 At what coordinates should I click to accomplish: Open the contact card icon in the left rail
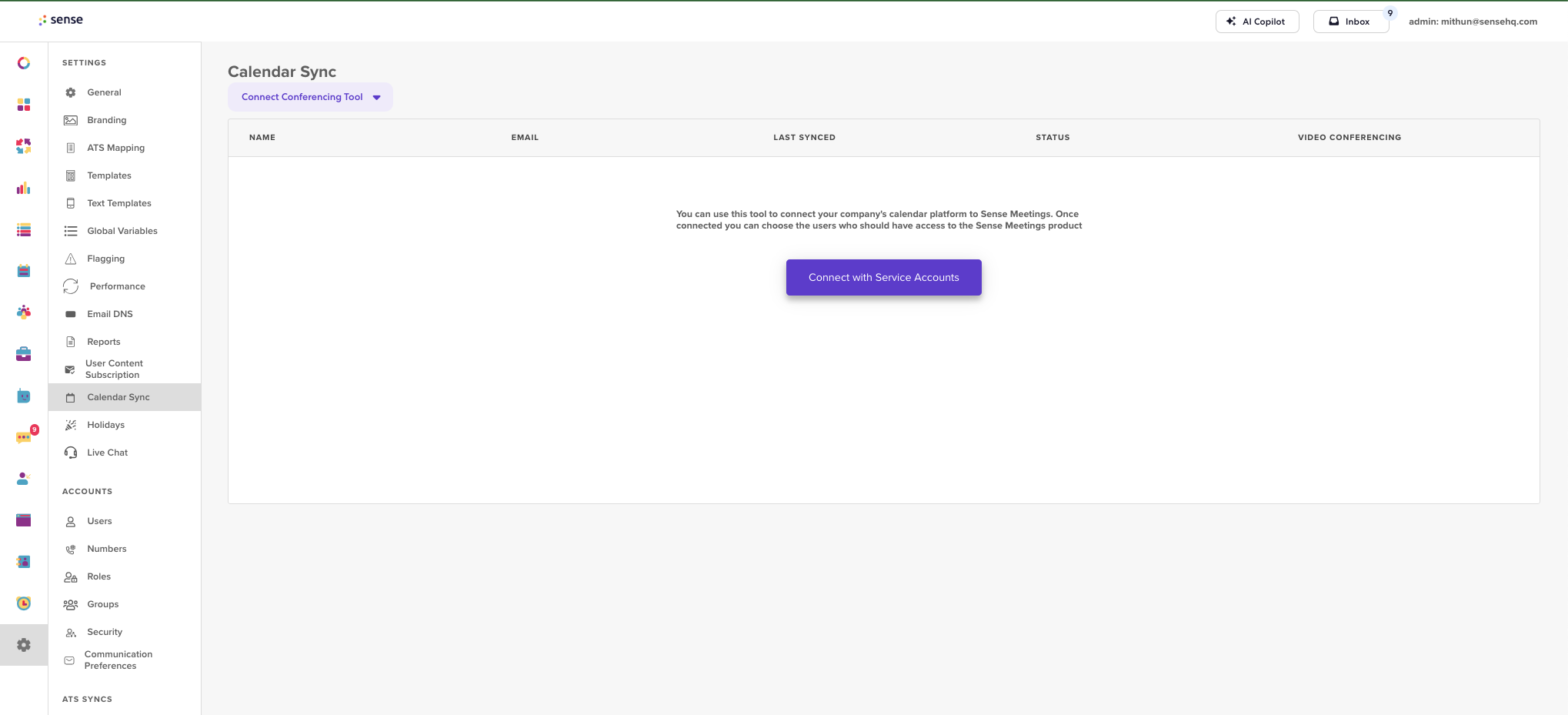[24, 562]
